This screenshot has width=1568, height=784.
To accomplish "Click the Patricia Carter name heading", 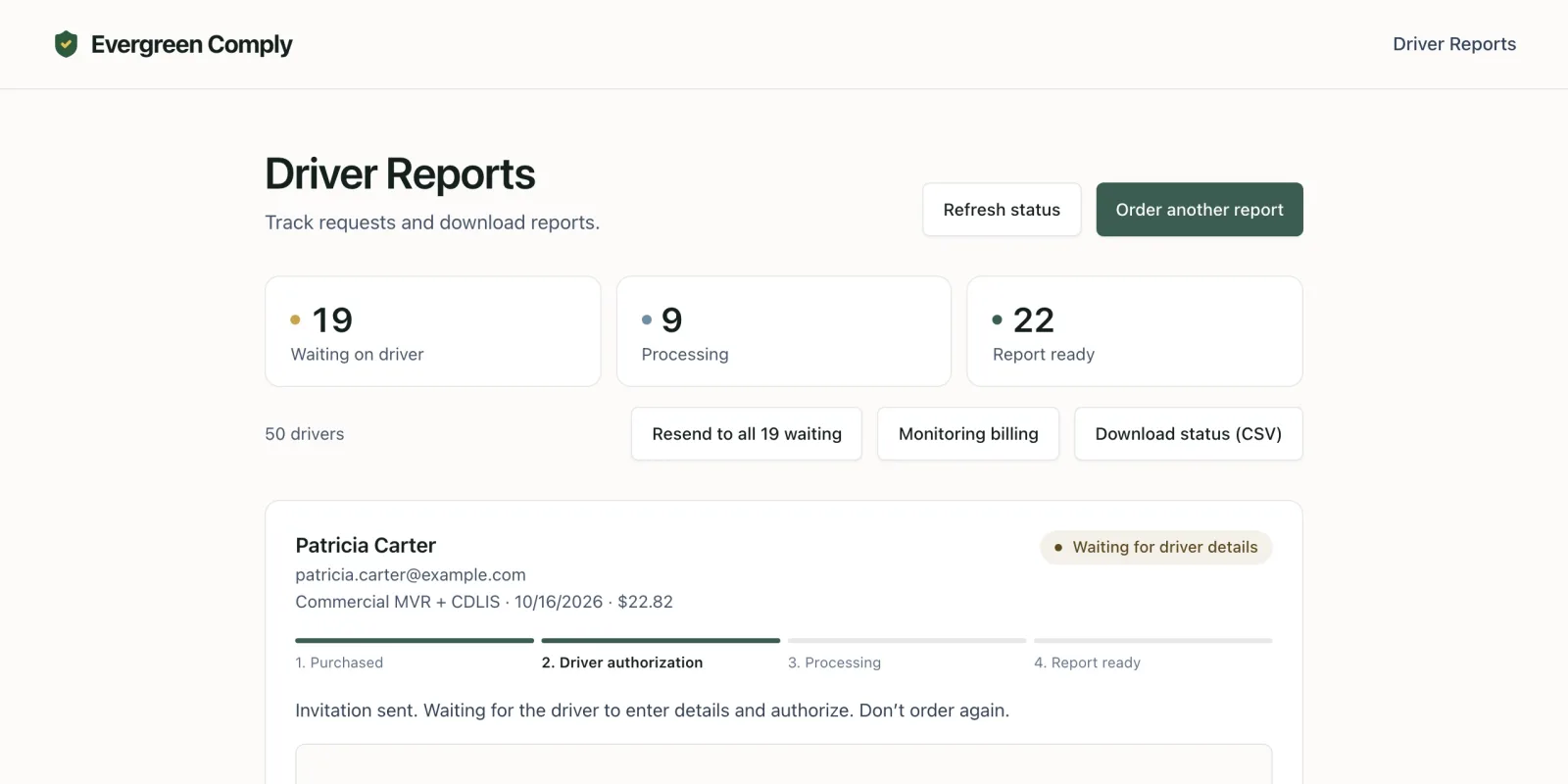I will tap(366, 545).
